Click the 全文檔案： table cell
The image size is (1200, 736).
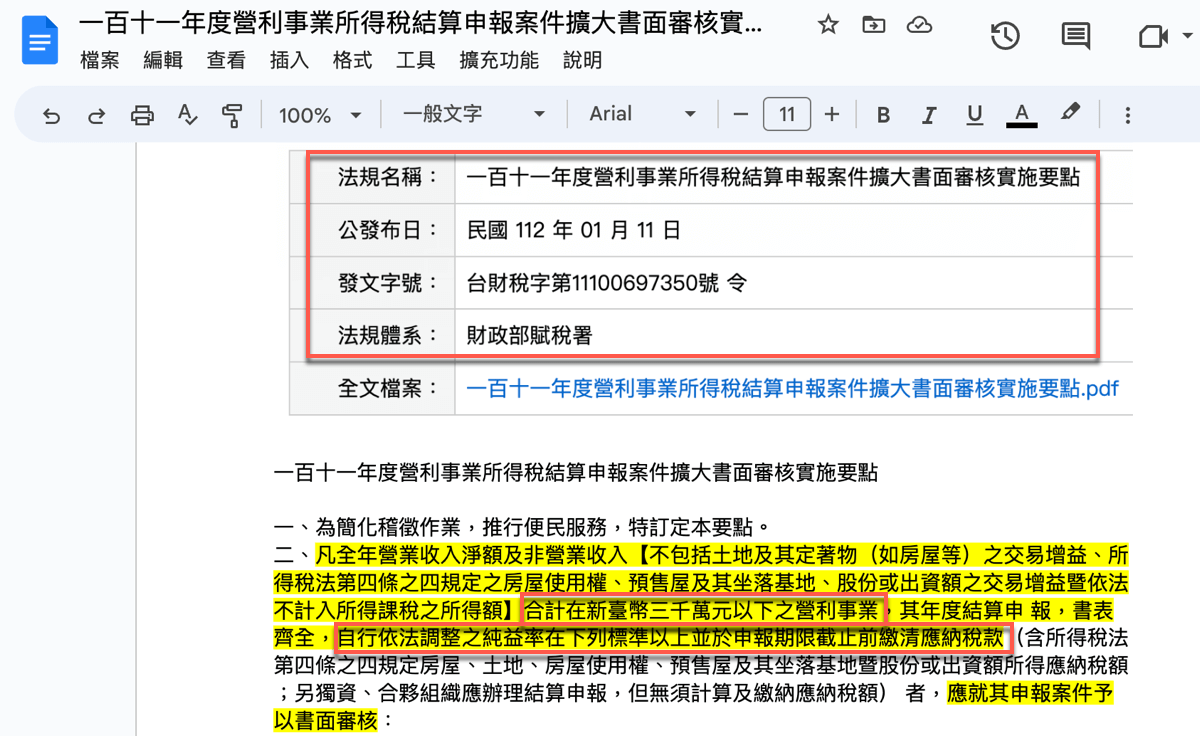click(372, 388)
